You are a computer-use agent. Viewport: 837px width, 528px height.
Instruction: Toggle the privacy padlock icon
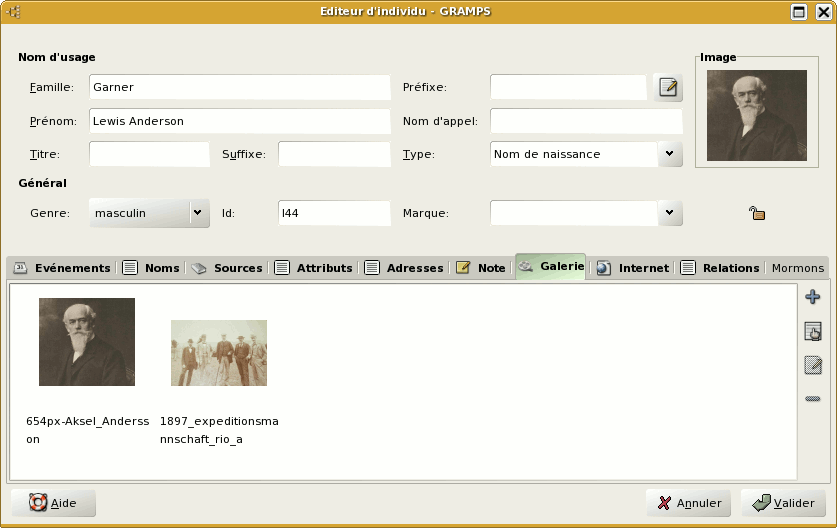pyautogui.click(x=757, y=213)
